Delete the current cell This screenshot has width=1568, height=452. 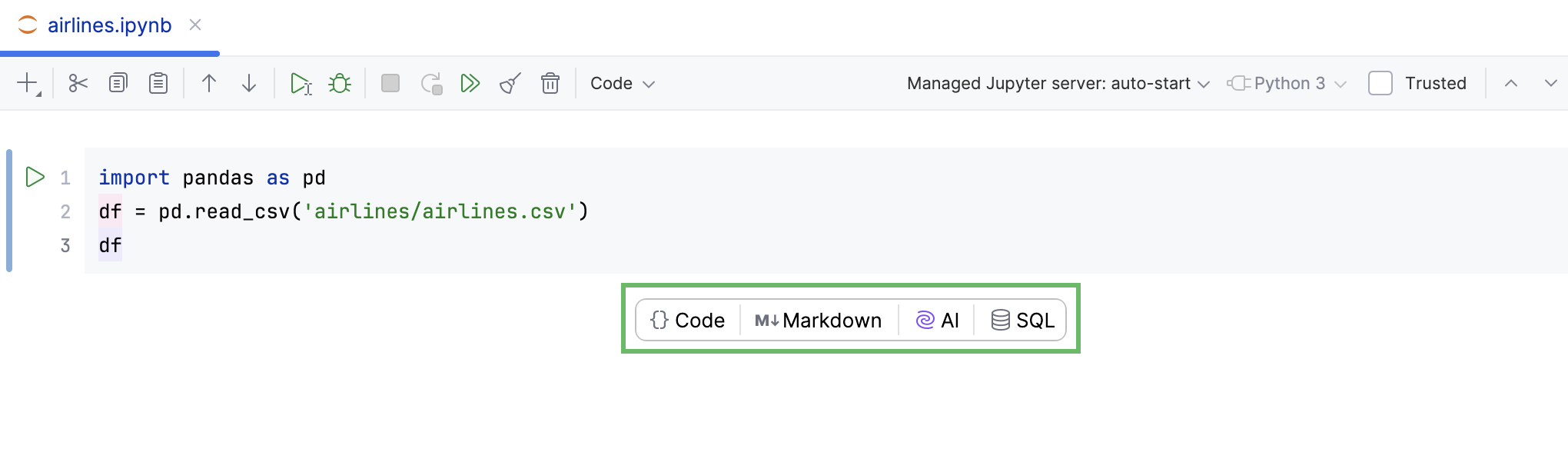[550, 82]
